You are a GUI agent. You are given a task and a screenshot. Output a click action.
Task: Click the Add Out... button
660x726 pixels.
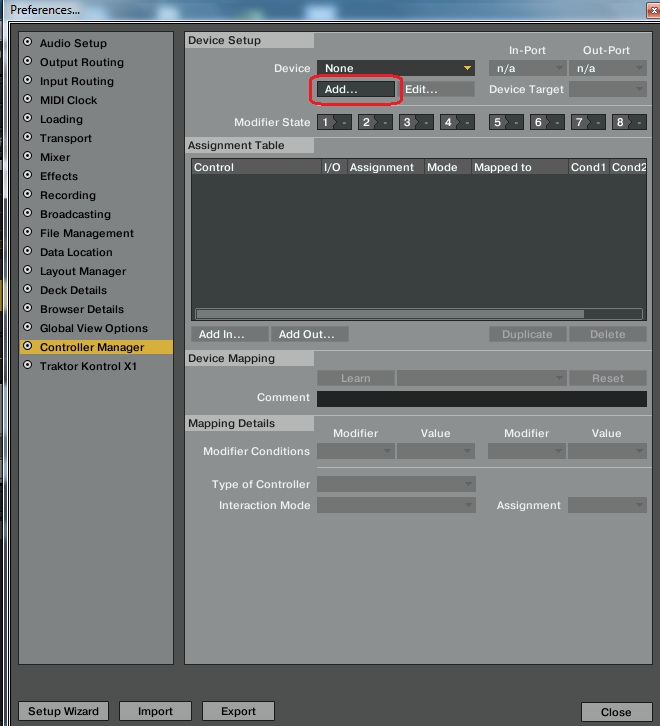310,334
